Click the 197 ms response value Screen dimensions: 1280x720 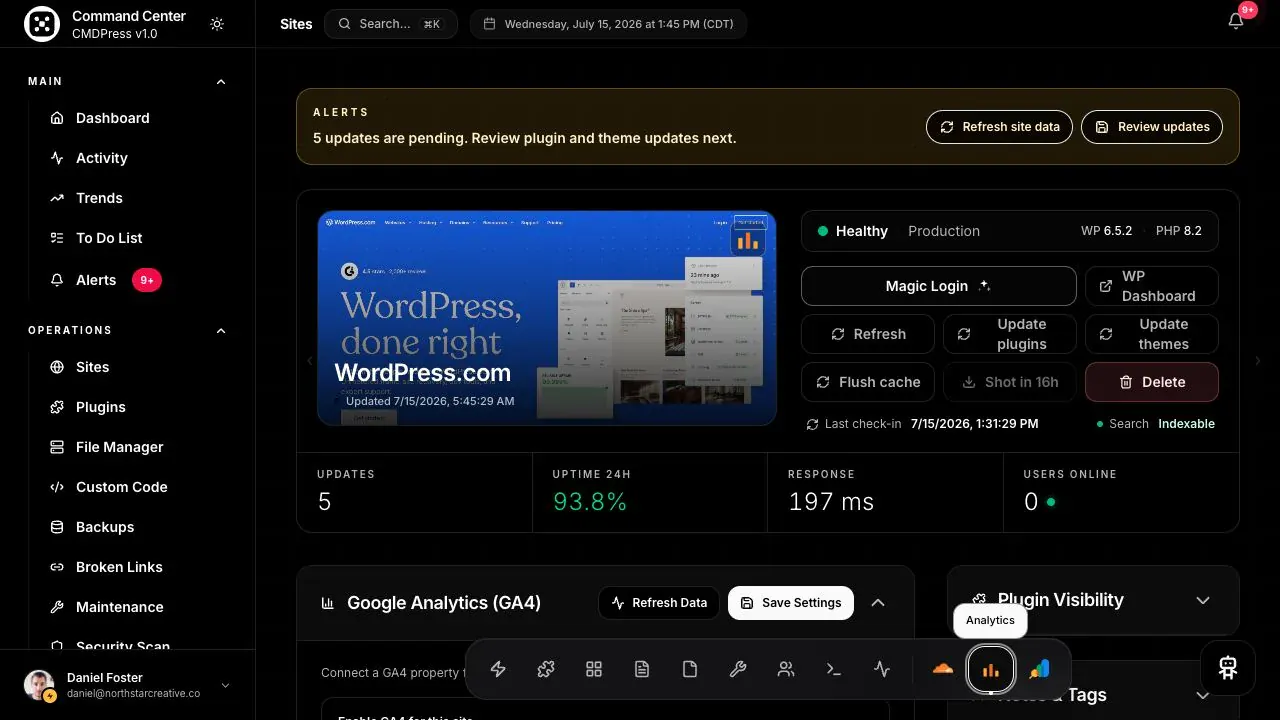coord(831,502)
